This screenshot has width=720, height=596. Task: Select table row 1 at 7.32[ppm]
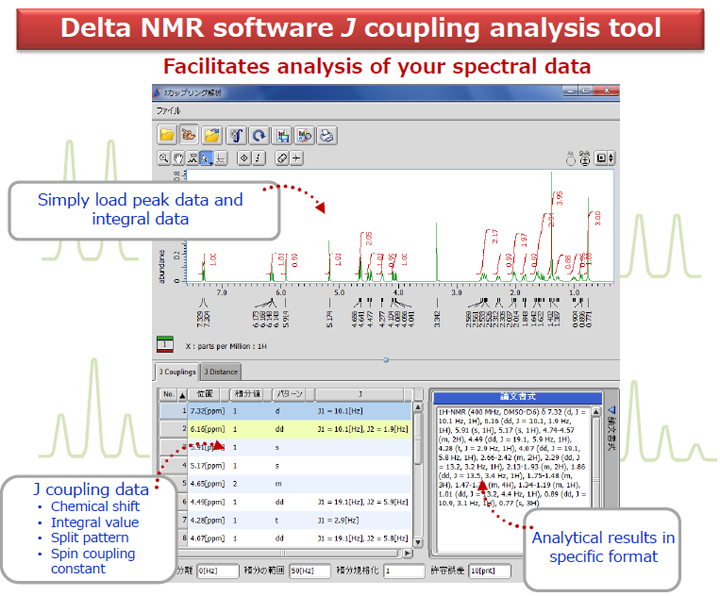tap(285, 411)
